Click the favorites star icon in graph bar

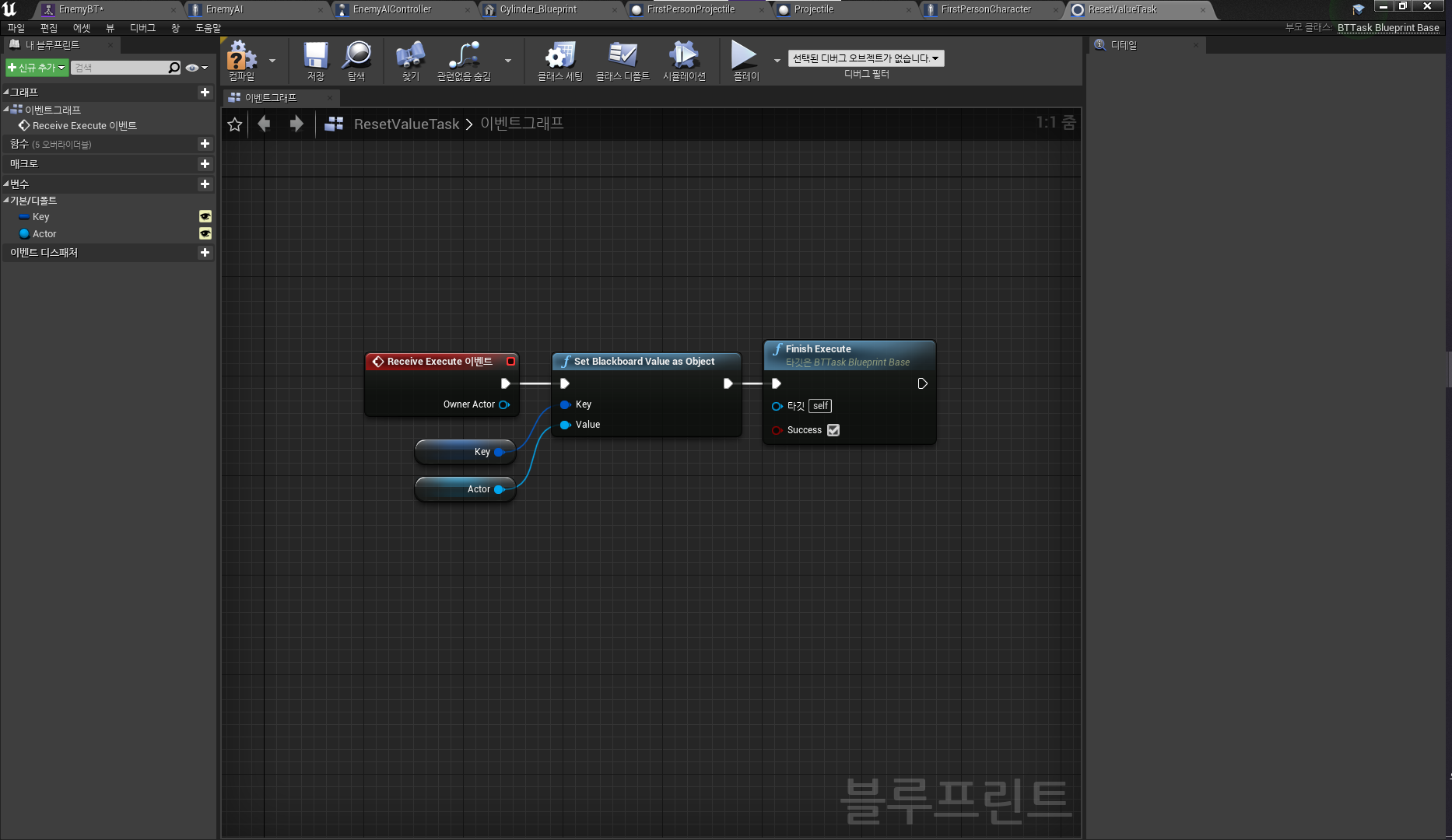coord(235,124)
